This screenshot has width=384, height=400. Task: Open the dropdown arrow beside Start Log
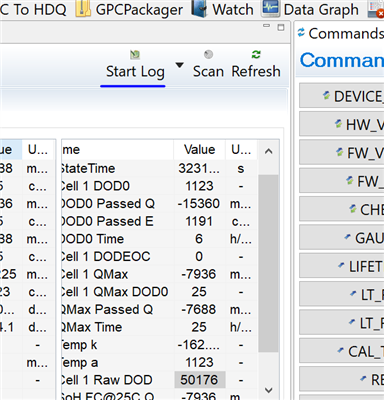coord(180,65)
